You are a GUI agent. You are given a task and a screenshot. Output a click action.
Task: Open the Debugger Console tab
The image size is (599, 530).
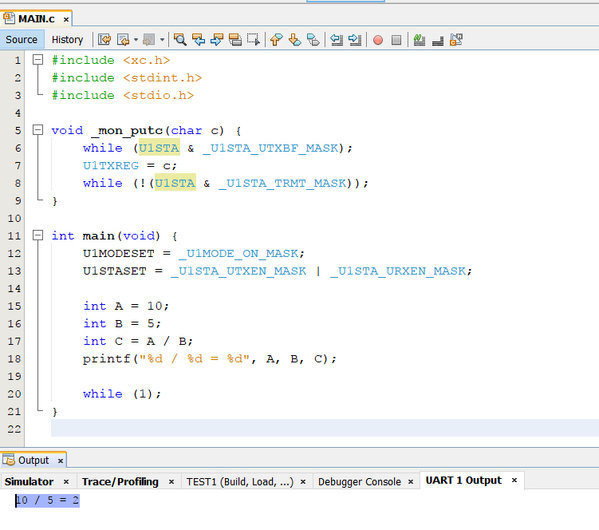click(x=359, y=481)
